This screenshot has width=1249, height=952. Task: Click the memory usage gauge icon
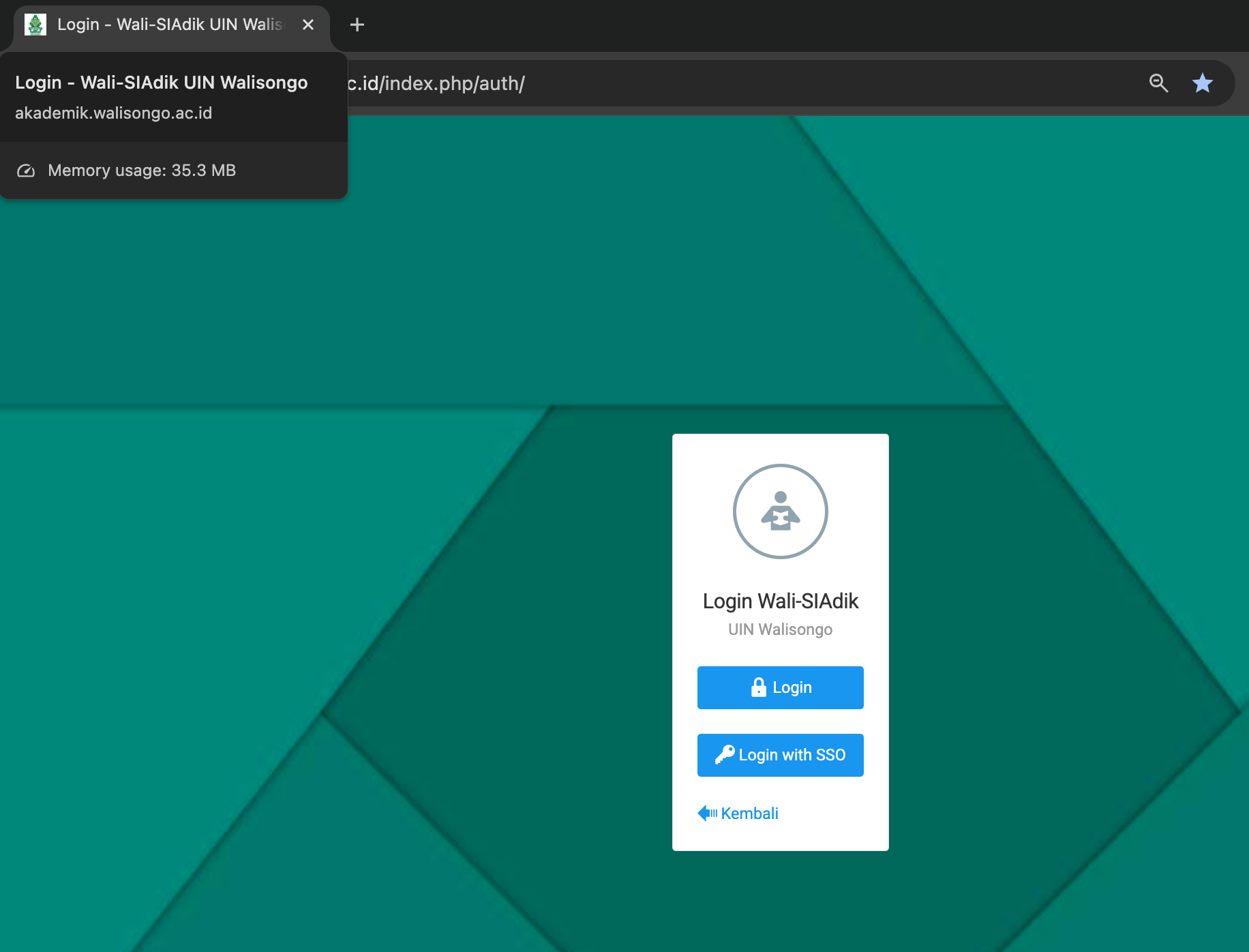(26, 170)
